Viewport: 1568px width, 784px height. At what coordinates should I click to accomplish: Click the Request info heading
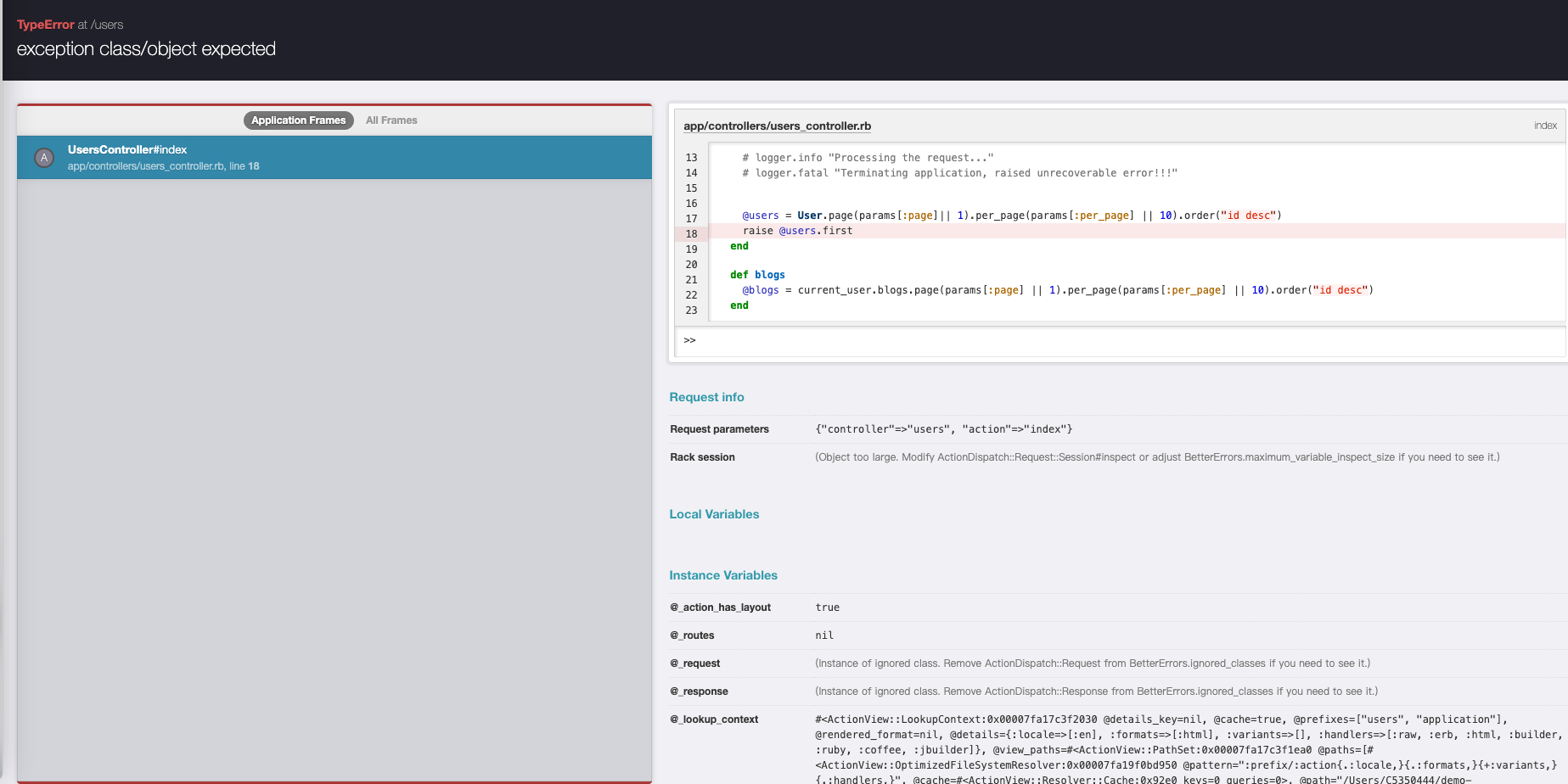[706, 397]
